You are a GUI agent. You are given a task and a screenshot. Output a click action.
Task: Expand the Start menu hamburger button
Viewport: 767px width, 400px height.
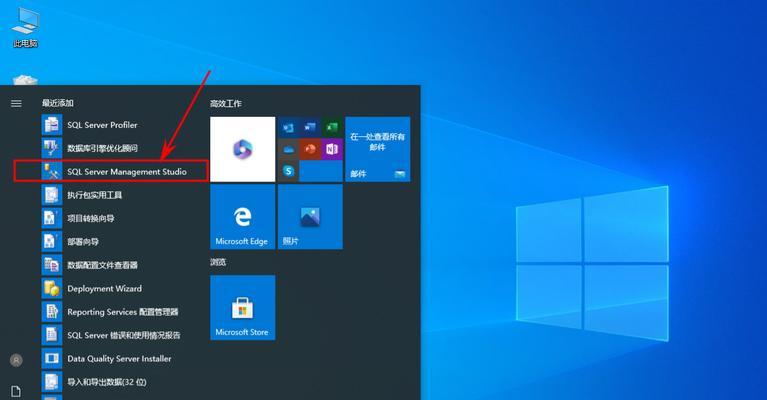(16, 103)
